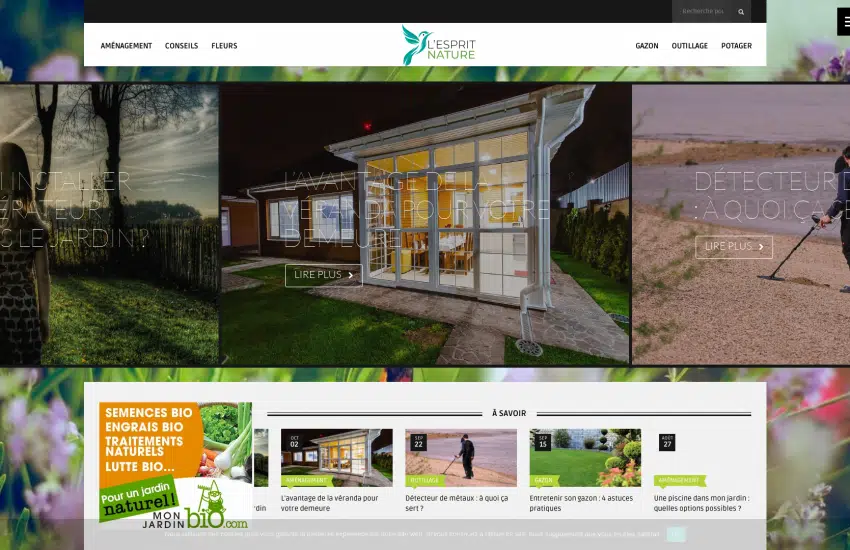Click the L'Esprit Nature hummingbird logo
The height and width of the screenshot is (550, 850).
(438, 45)
